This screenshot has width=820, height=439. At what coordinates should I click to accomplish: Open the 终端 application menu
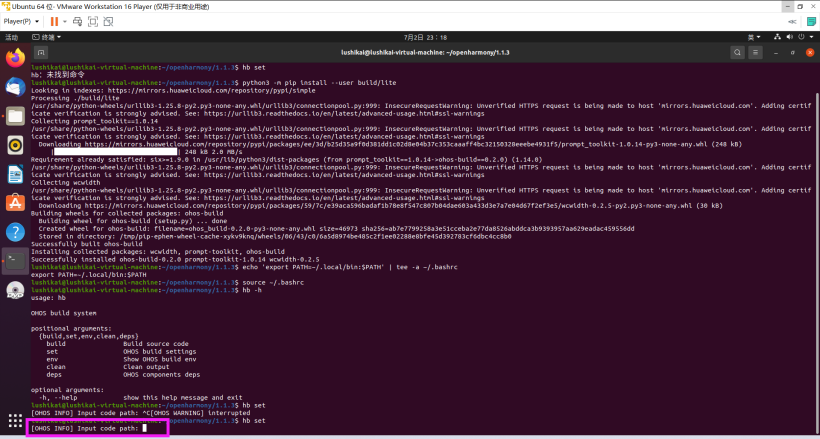(46, 37)
